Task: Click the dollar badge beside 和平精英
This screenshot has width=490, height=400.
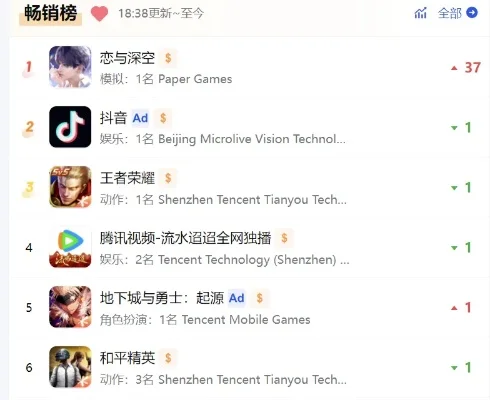Action: 168,358
